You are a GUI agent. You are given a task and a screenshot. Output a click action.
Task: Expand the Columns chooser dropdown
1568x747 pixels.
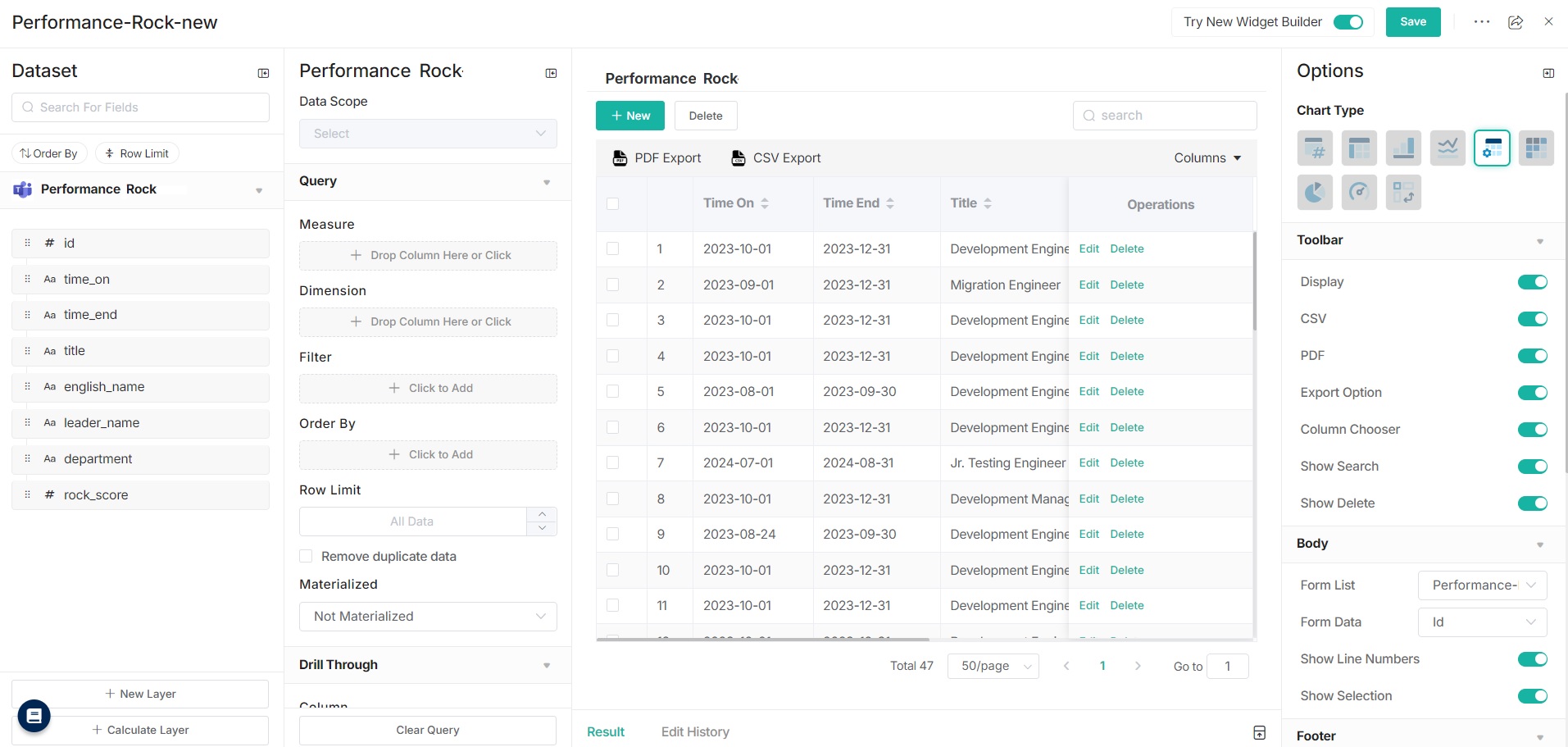tap(1207, 158)
